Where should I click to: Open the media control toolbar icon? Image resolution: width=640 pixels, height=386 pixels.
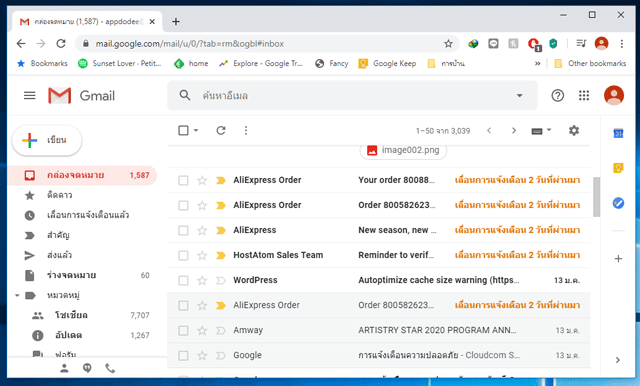click(x=581, y=43)
